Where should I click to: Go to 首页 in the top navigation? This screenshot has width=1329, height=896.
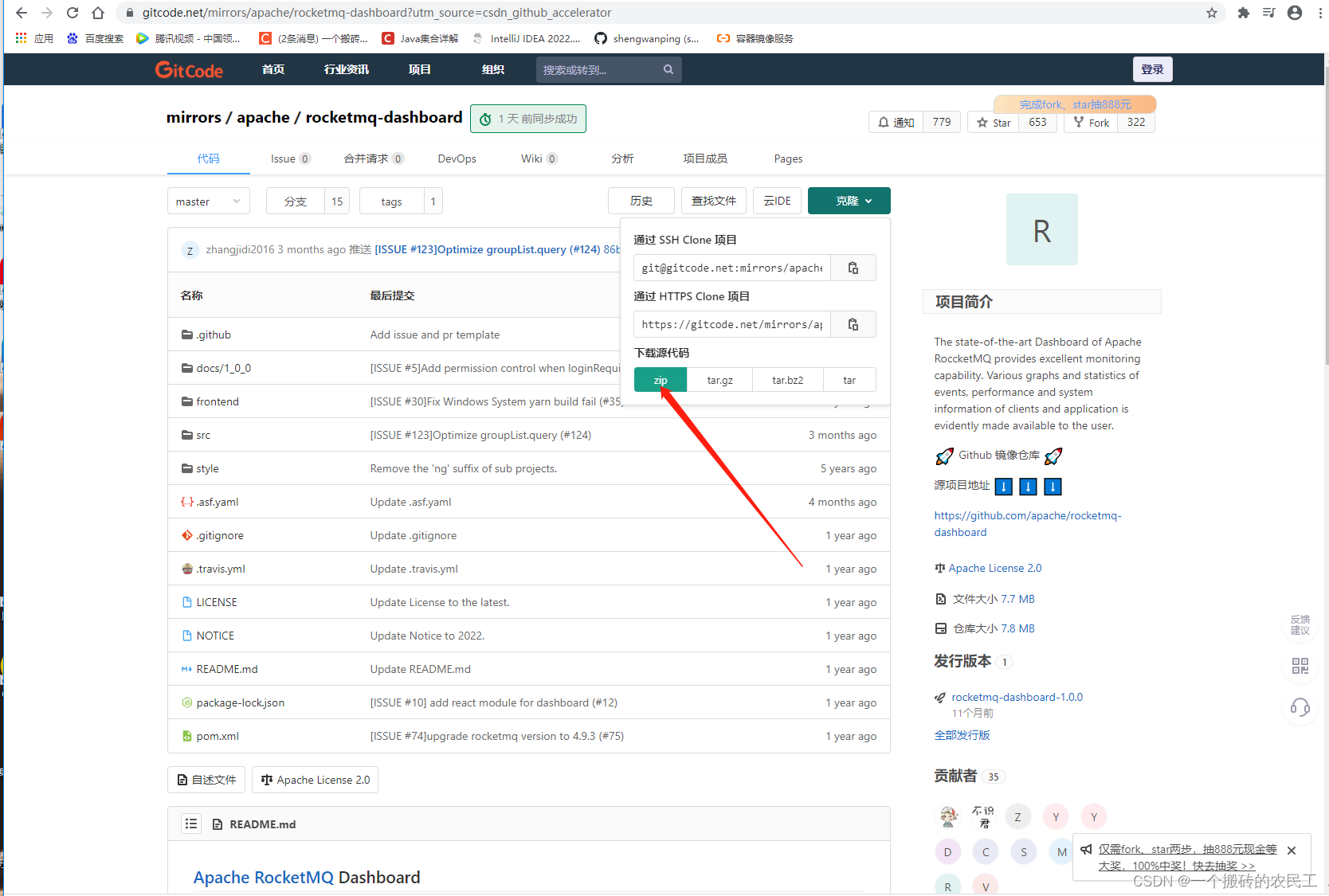(x=273, y=69)
